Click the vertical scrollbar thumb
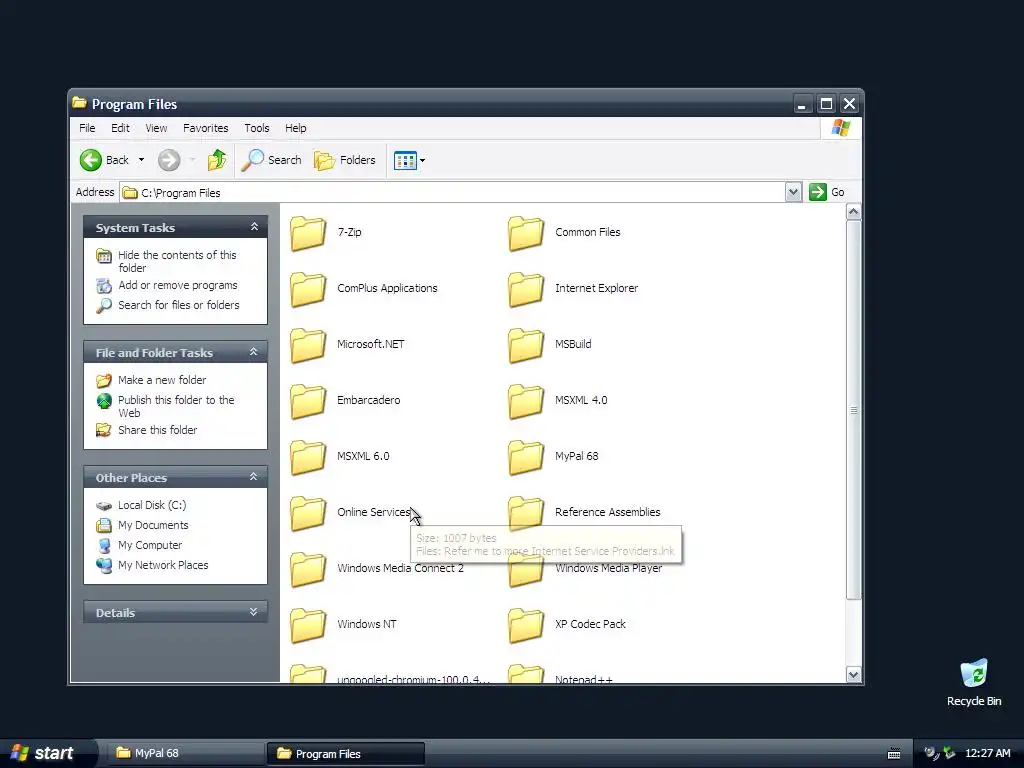1024x768 pixels. pyautogui.click(x=854, y=410)
